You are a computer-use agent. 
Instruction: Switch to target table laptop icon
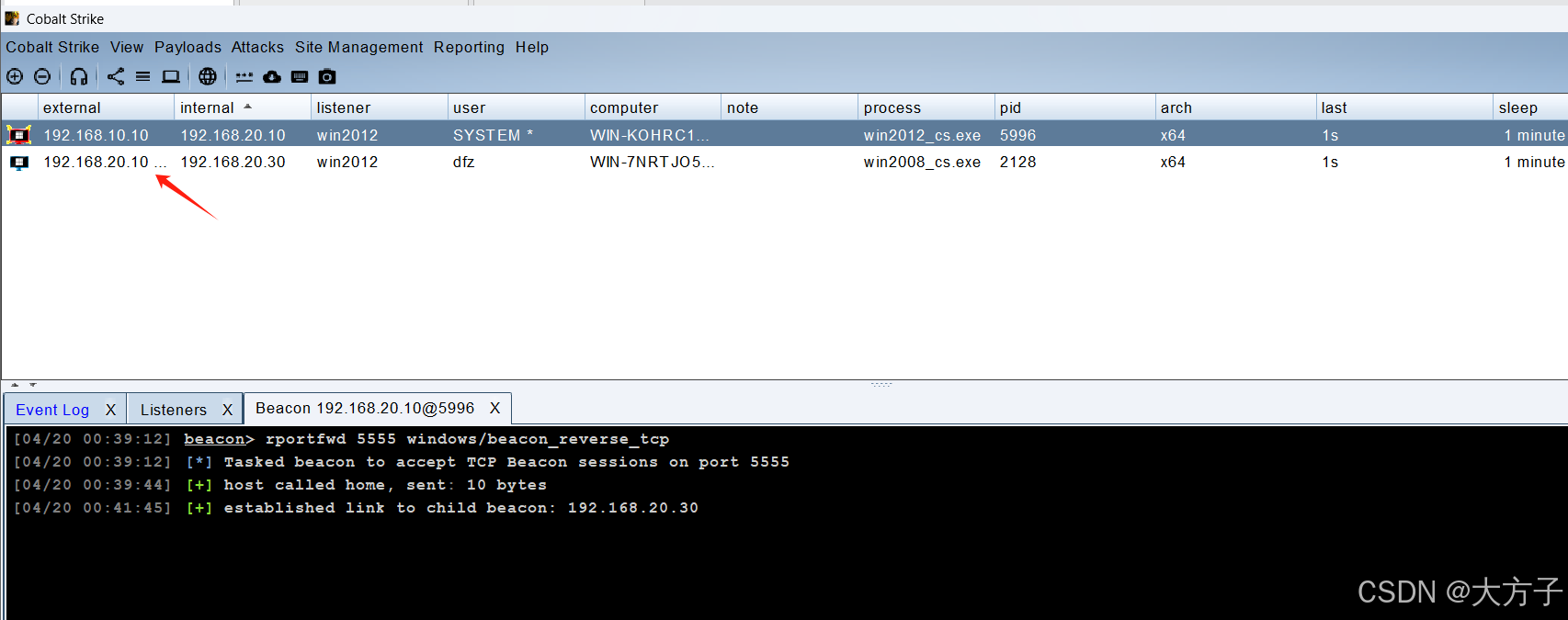[x=171, y=77]
